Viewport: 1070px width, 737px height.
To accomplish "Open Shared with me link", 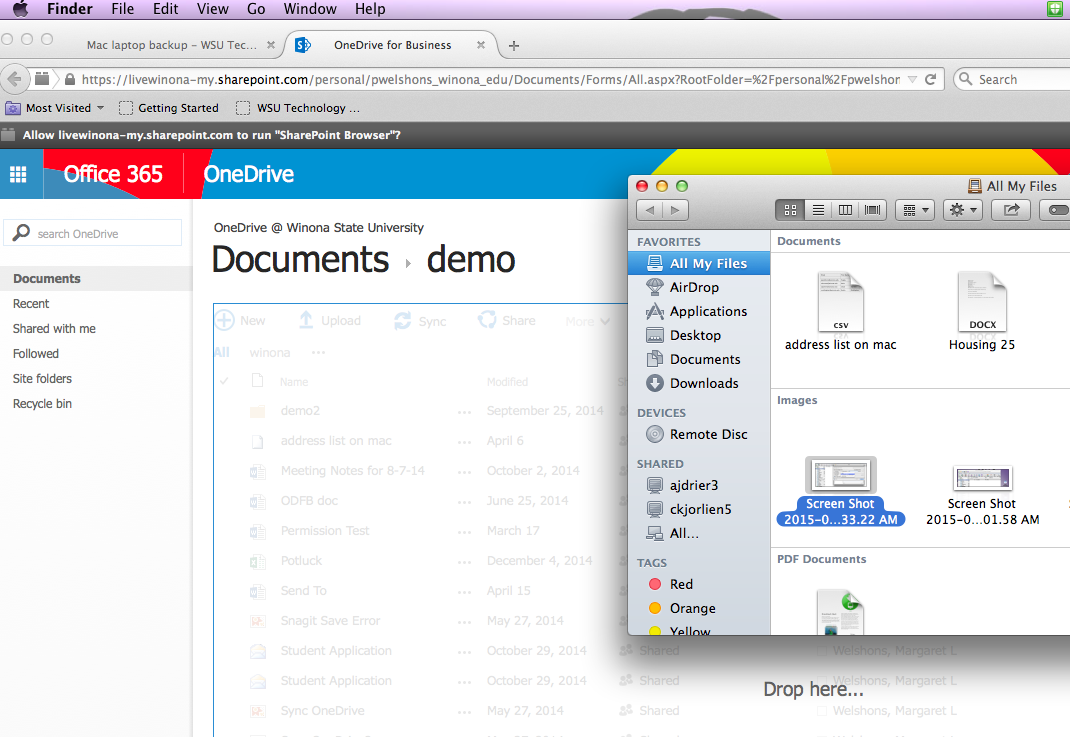I will [54, 329].
